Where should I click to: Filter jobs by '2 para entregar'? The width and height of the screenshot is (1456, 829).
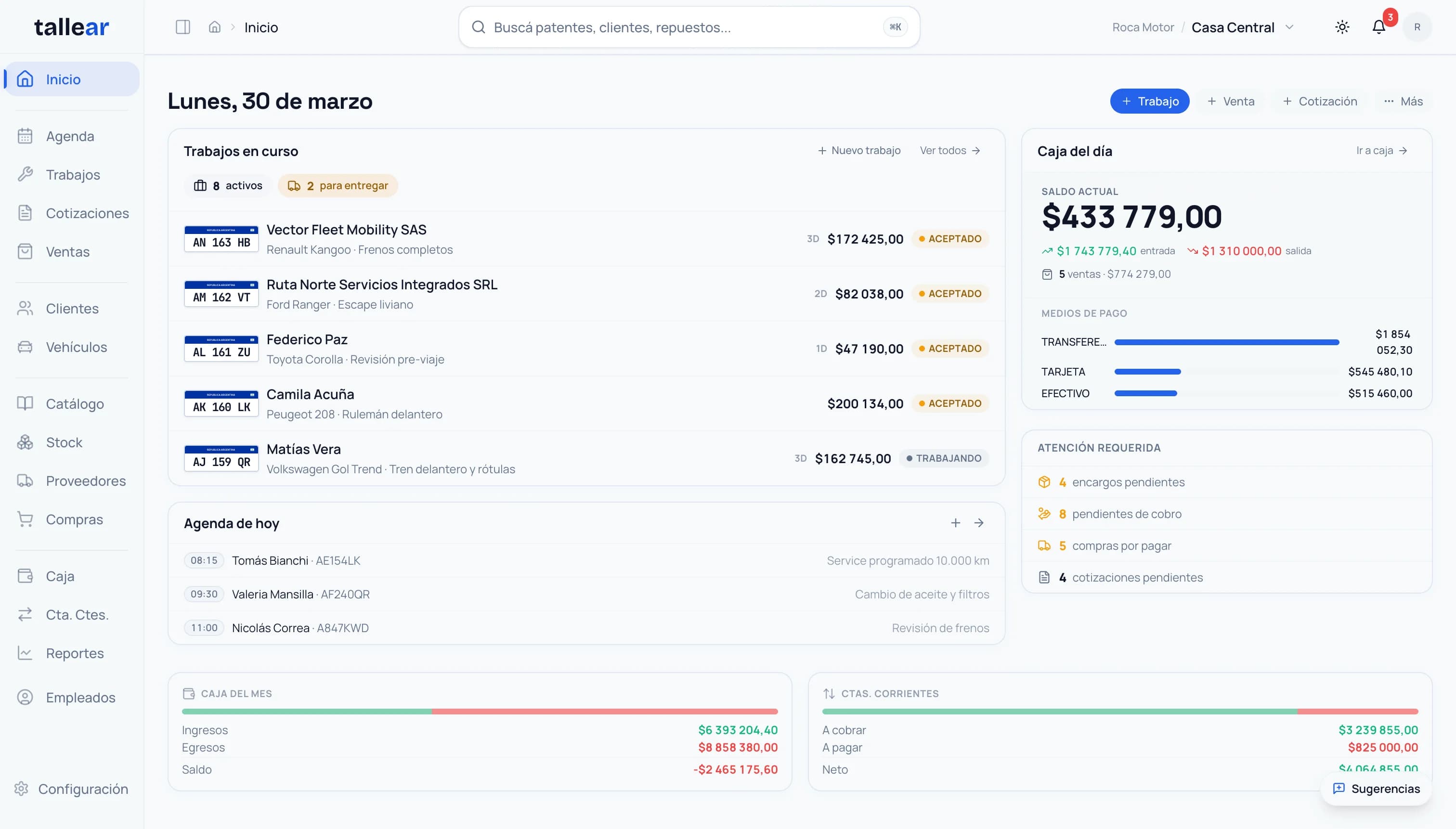point(337,186)
